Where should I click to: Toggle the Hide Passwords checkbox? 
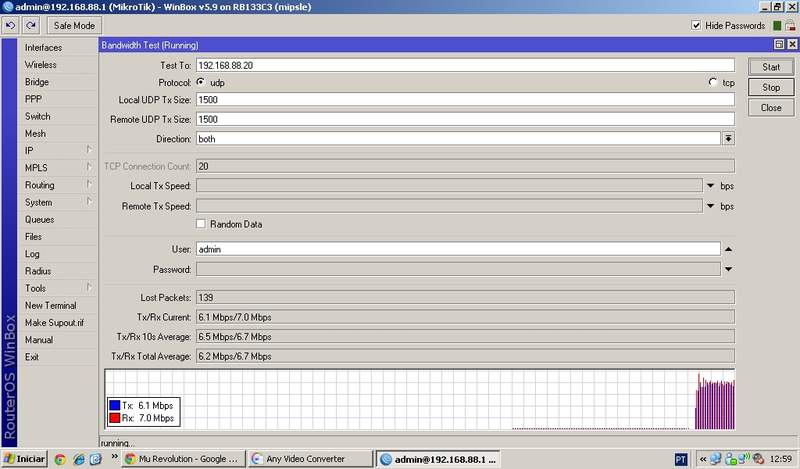[x=696, y=25]
